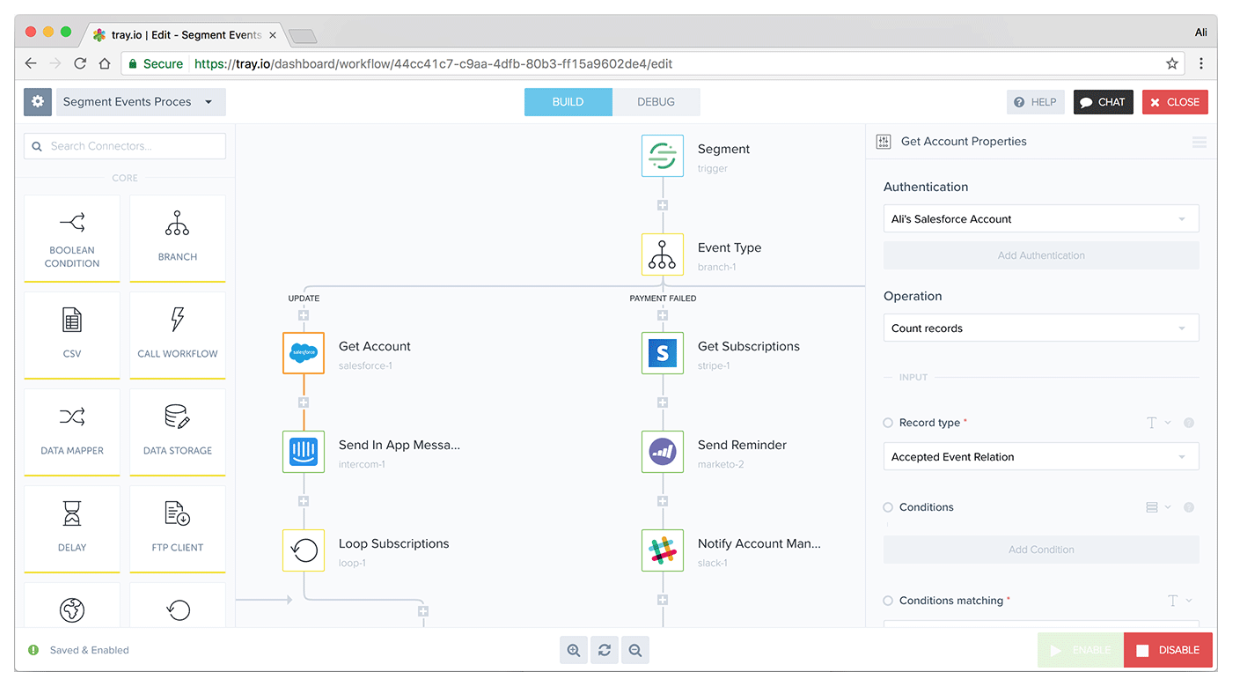This screenshot has width=1237, height=682.
Task: Open browser home page icon
Action: point(105,64)
